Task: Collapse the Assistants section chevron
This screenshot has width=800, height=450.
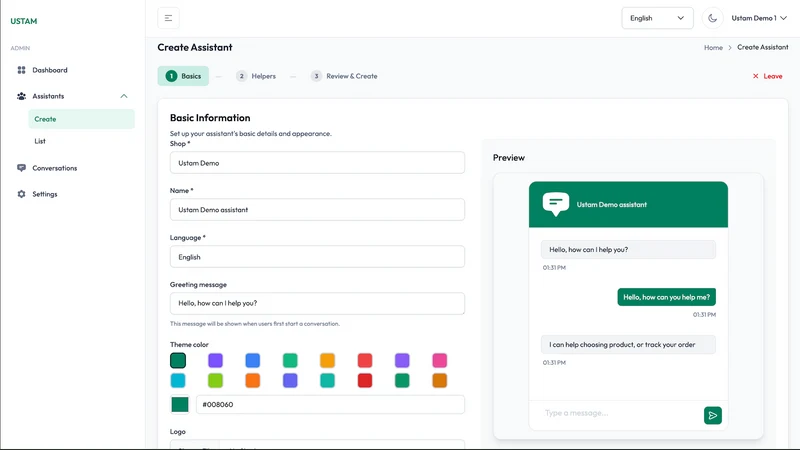Action: 123,96
